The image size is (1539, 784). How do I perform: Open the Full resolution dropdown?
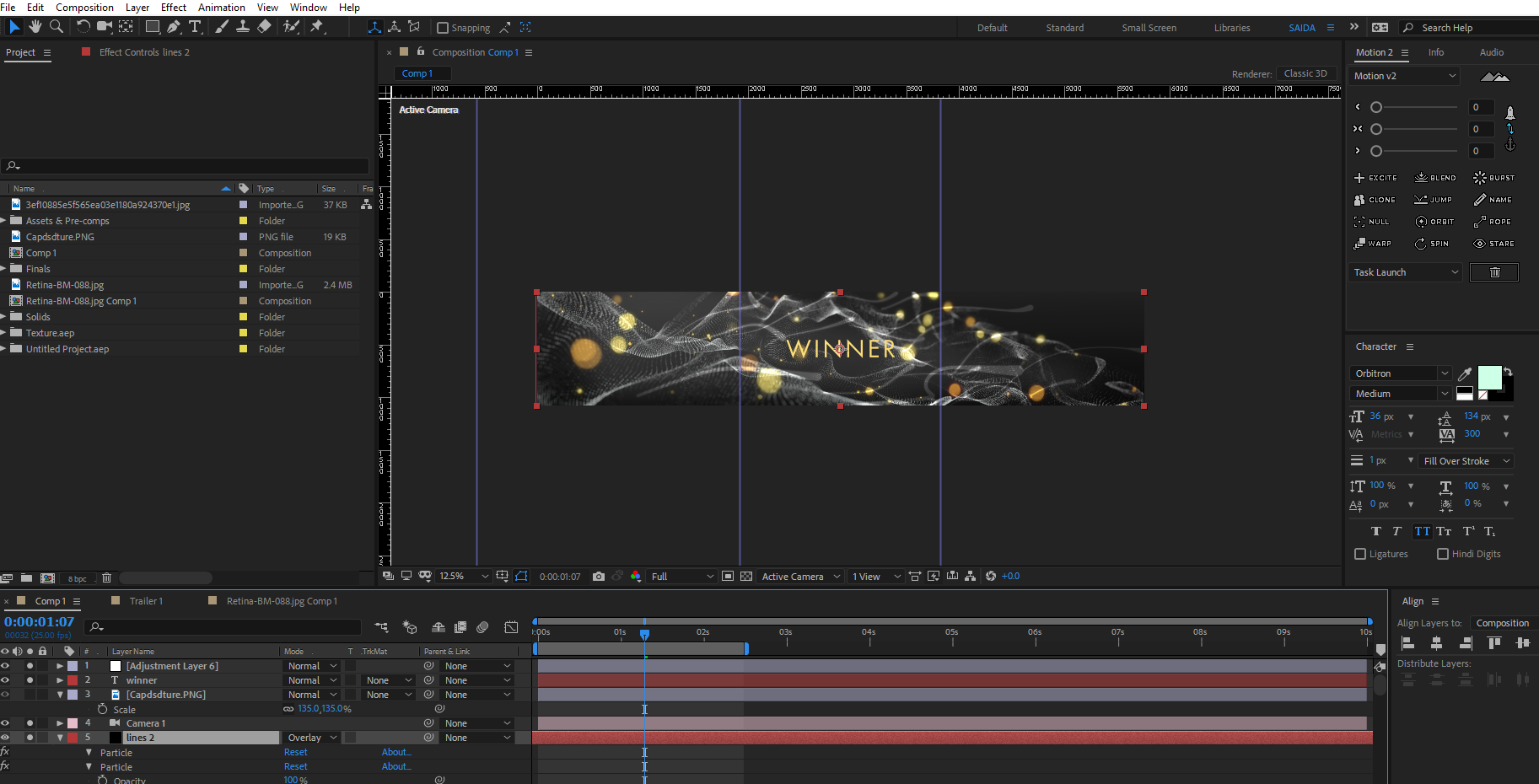[682, 577]
